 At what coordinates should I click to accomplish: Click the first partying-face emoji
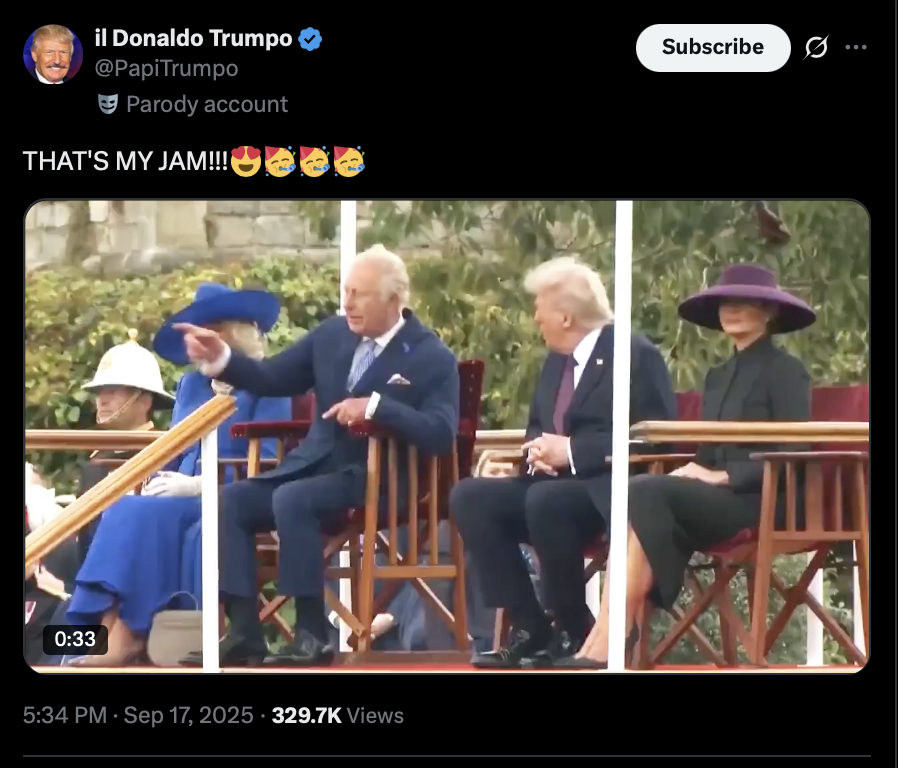click(x=280, y=161)
